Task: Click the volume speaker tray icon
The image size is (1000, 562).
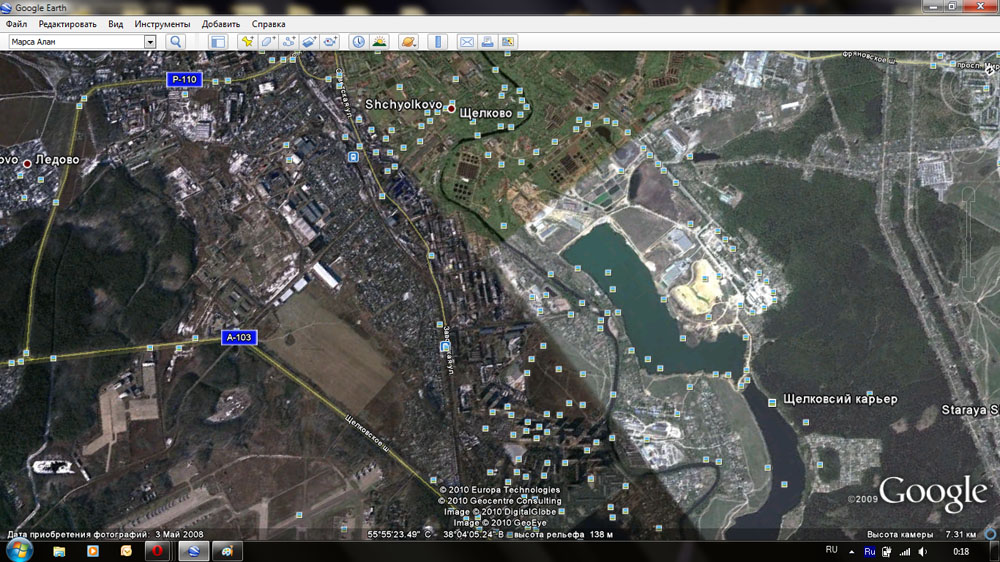Action: (x=923, y=552)
